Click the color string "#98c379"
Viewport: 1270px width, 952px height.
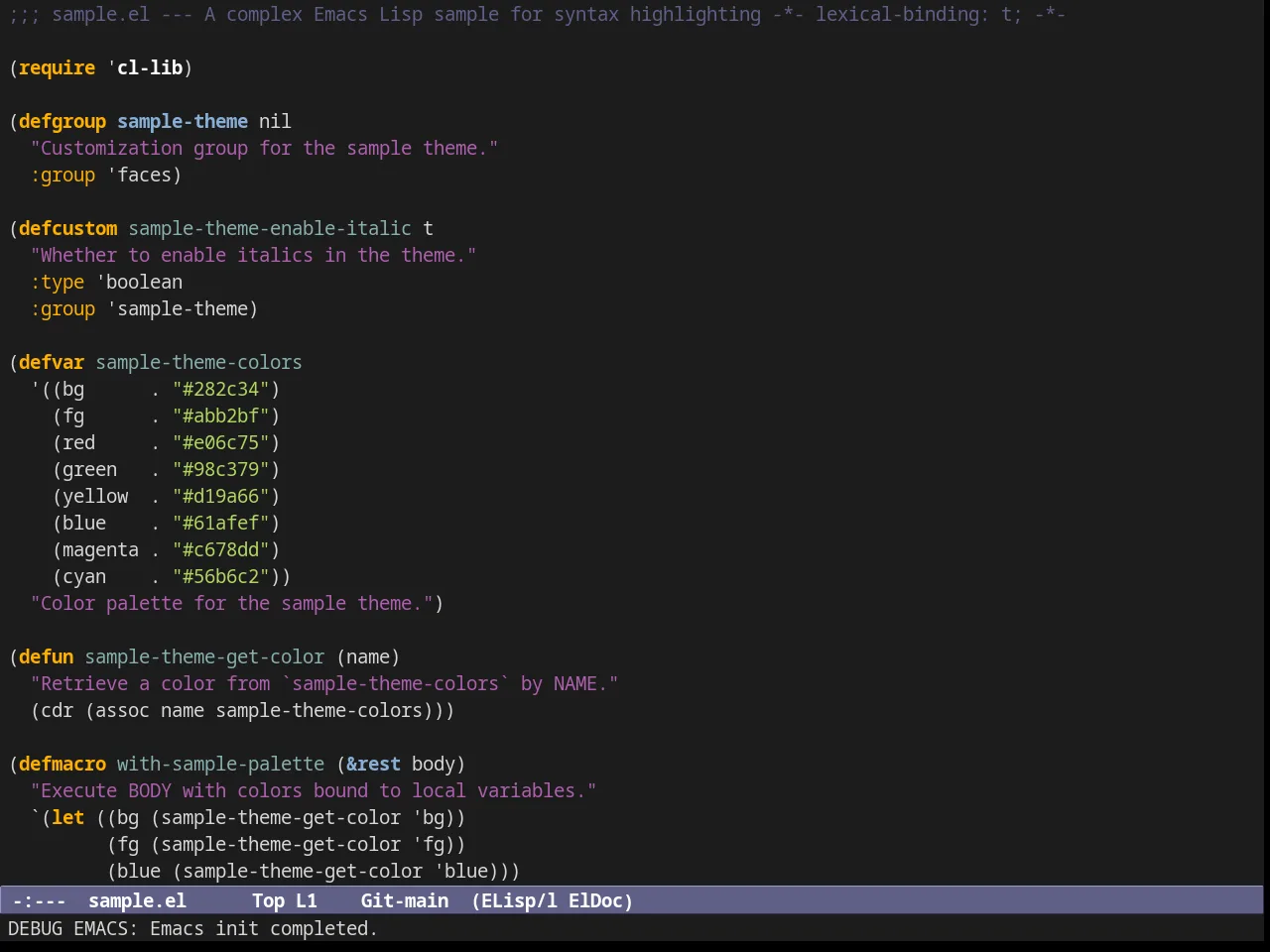click(221, 469)
